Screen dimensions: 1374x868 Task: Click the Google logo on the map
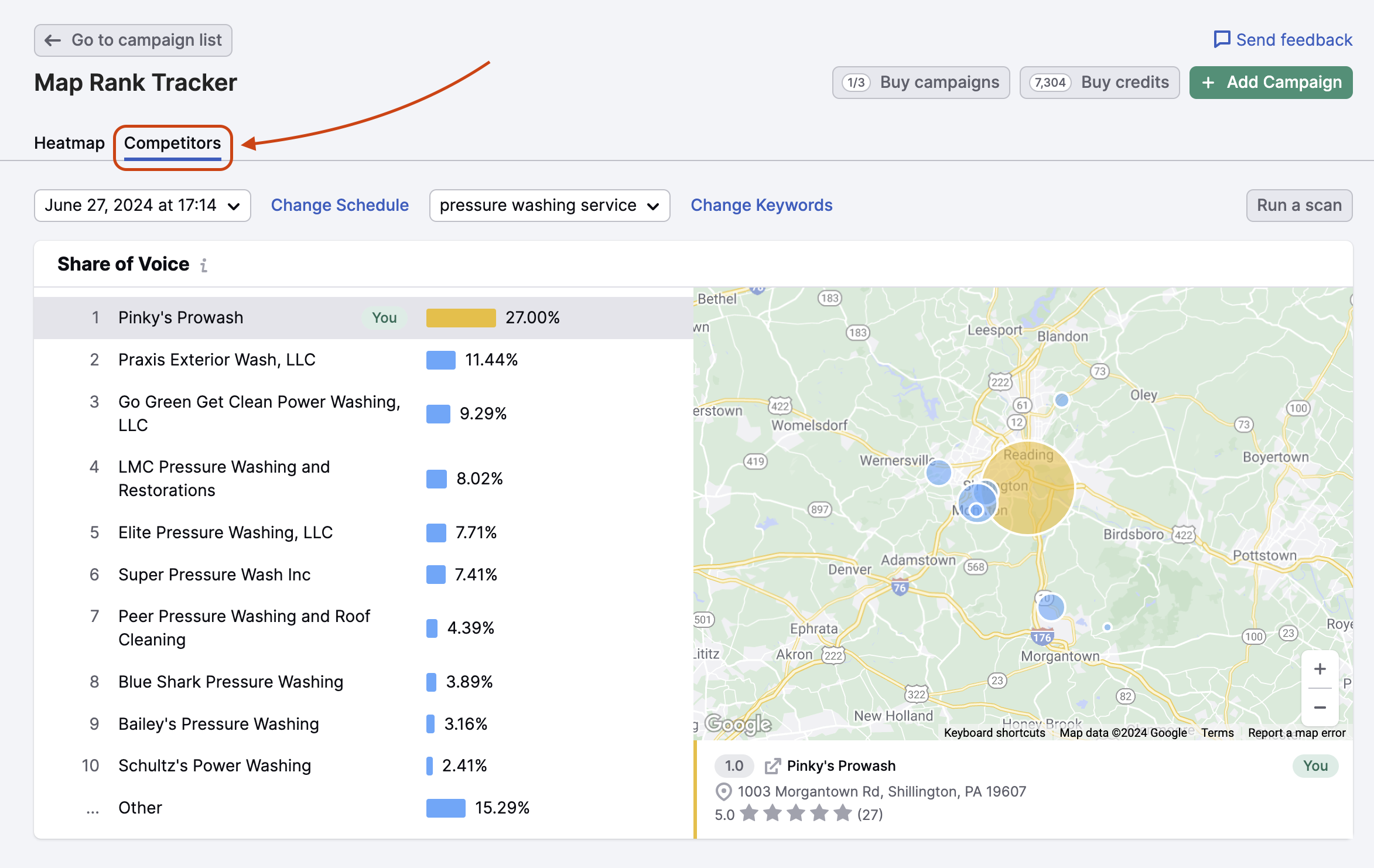coord(738,725)
